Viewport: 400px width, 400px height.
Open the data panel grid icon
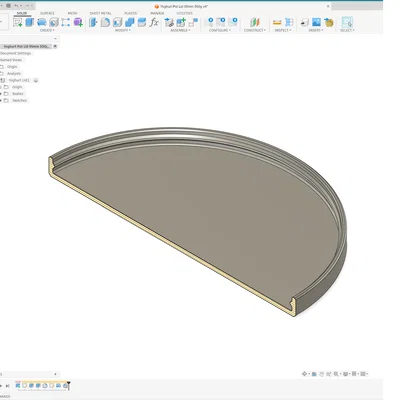point(8,6)
